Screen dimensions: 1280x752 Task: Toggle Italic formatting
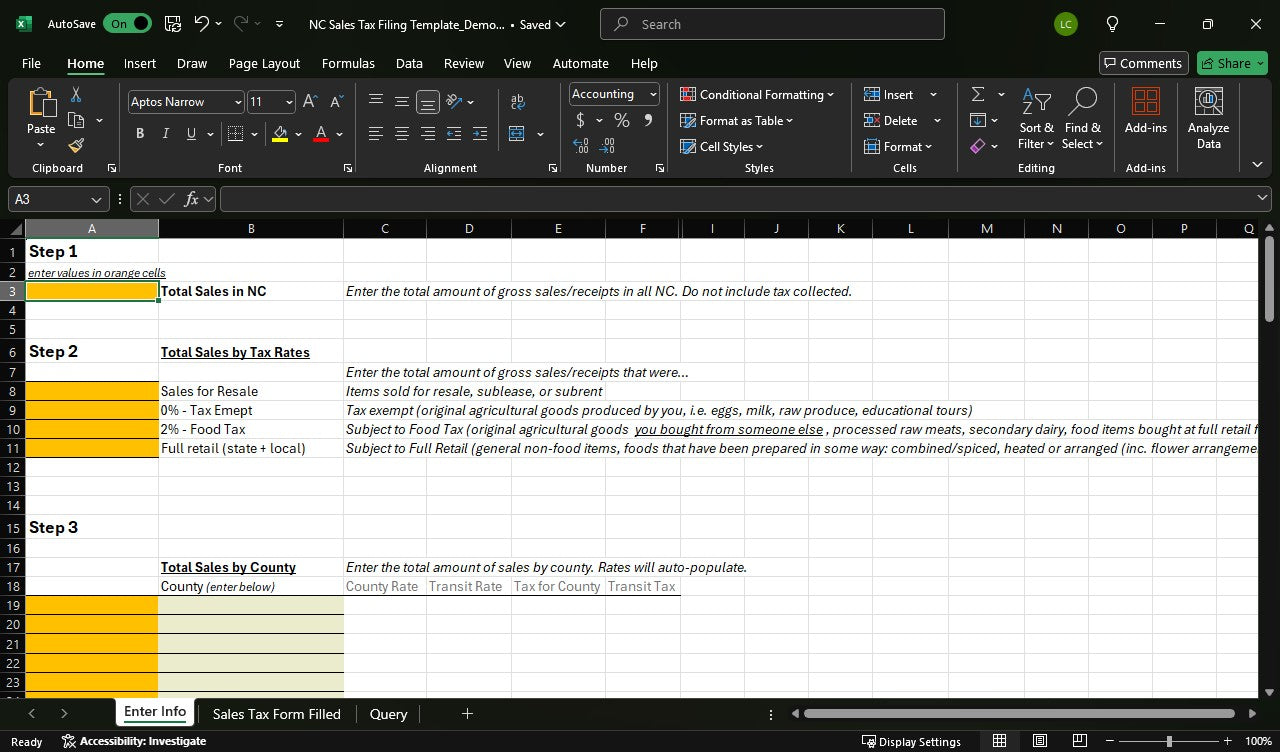click(x=165, y=134)
